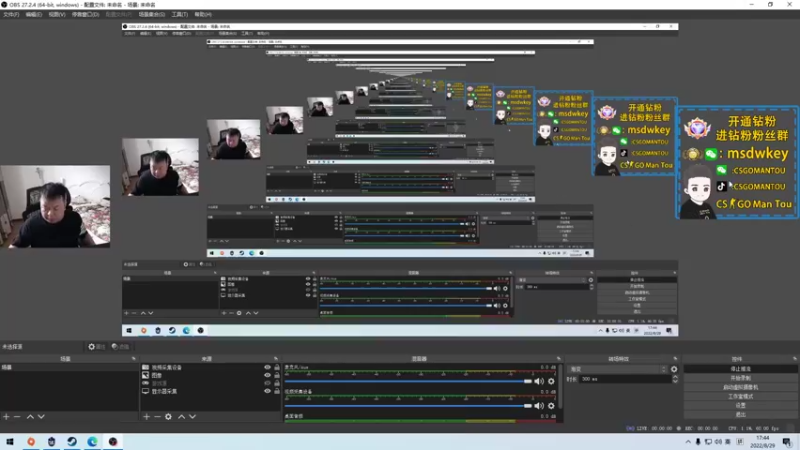Screen dimensions: 800x450
Task: Pop out the Scene Transitions dock panel
Action: 675,359
